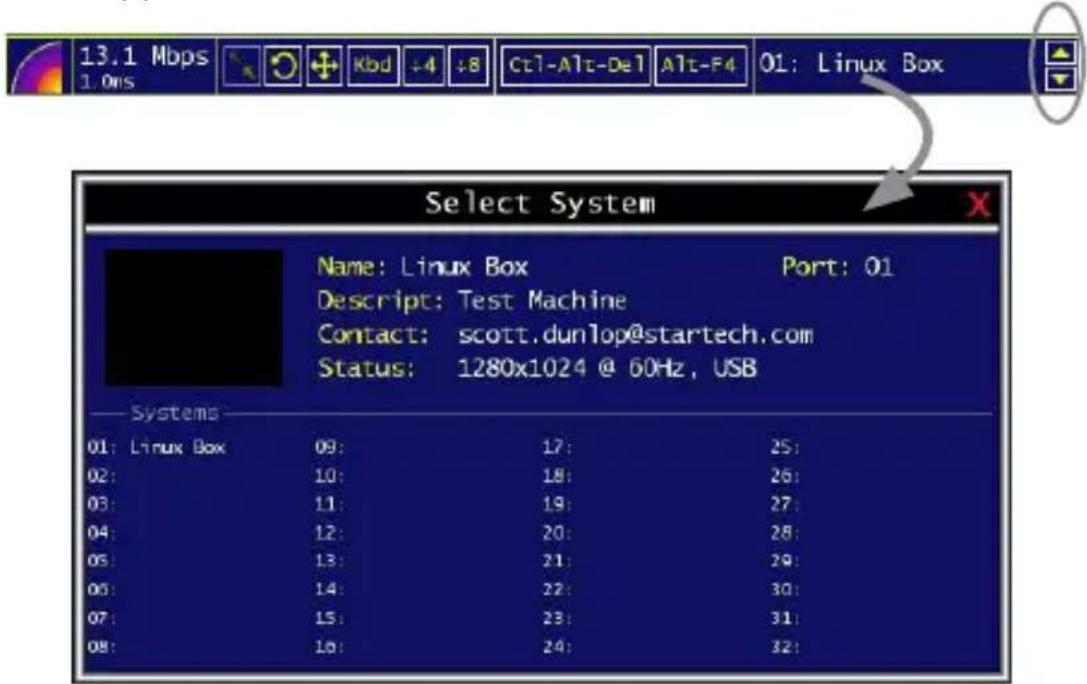Select system slot 09
1087x684 pixels.
click(329, 447)
